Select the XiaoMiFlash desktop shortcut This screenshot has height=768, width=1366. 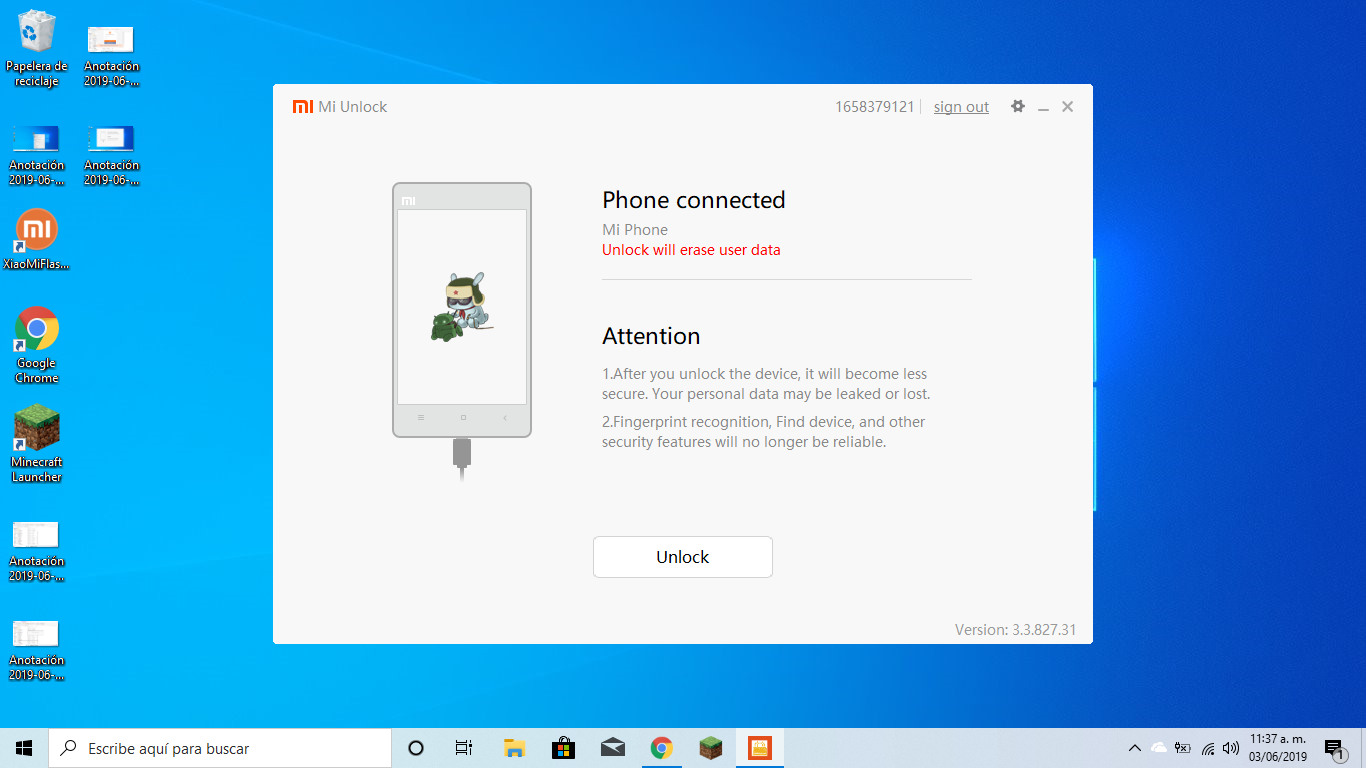pos(37,240)
